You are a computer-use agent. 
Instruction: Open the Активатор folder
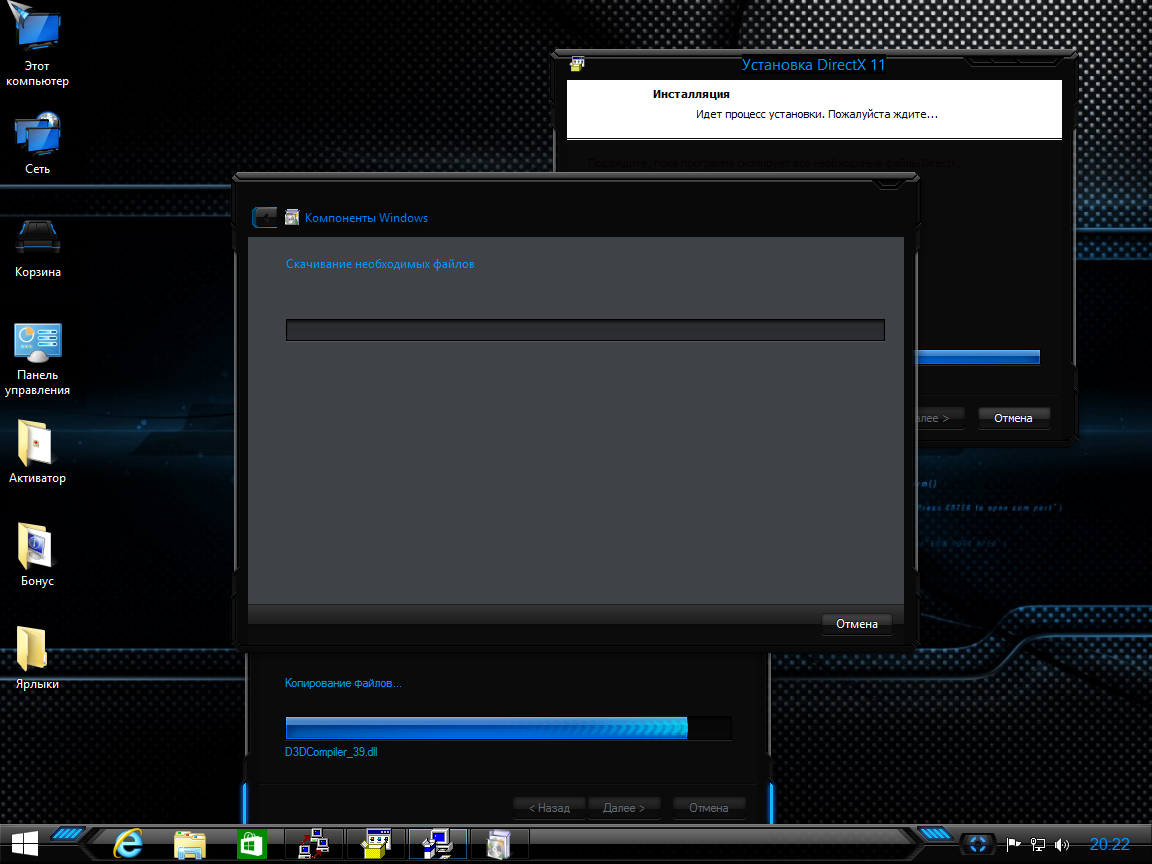click(37, 451)
